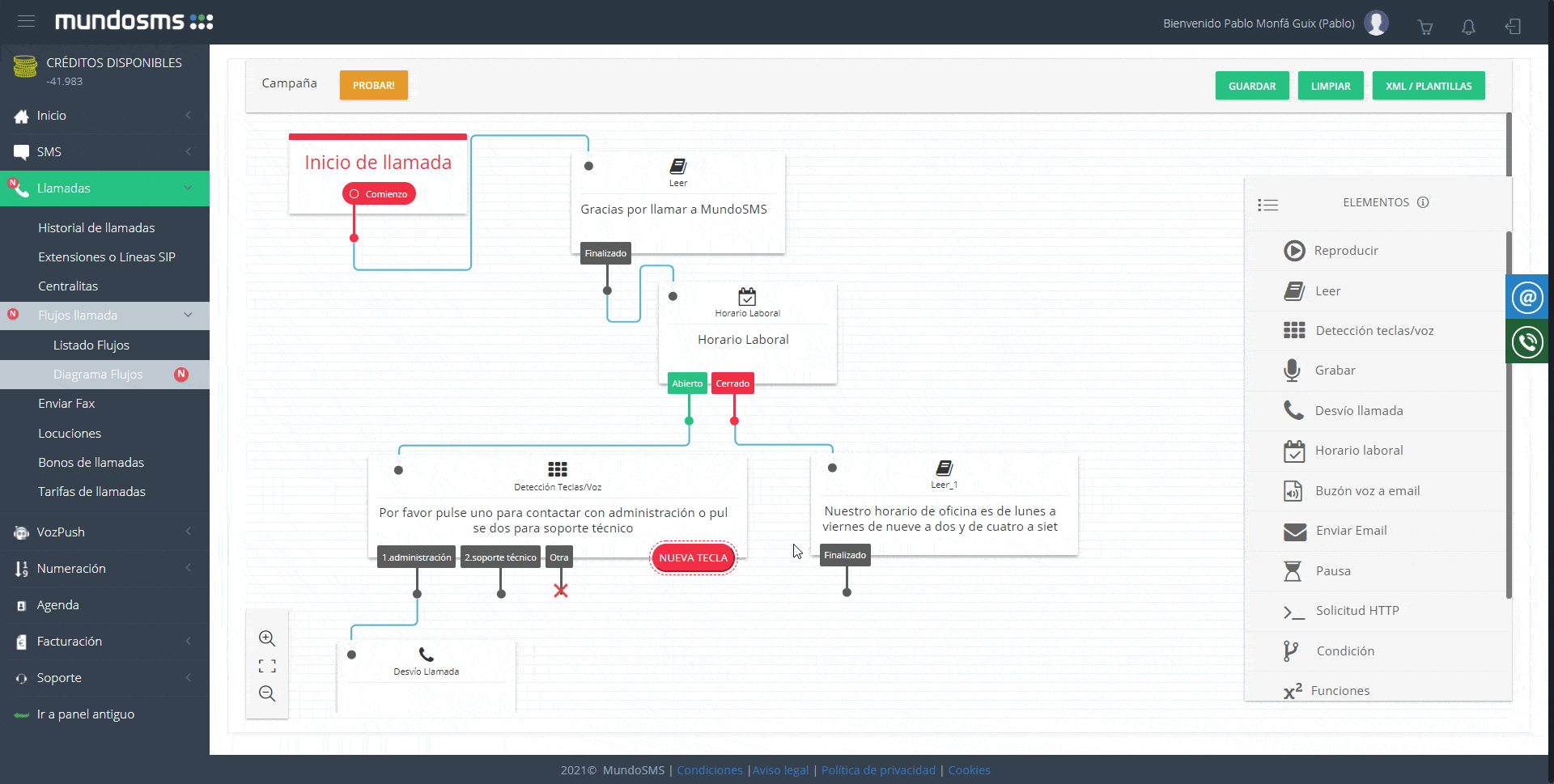This screenshot has height=784, width=1554.
Task: Click the zoom in magnifier icon
Action: pos(267,638)
